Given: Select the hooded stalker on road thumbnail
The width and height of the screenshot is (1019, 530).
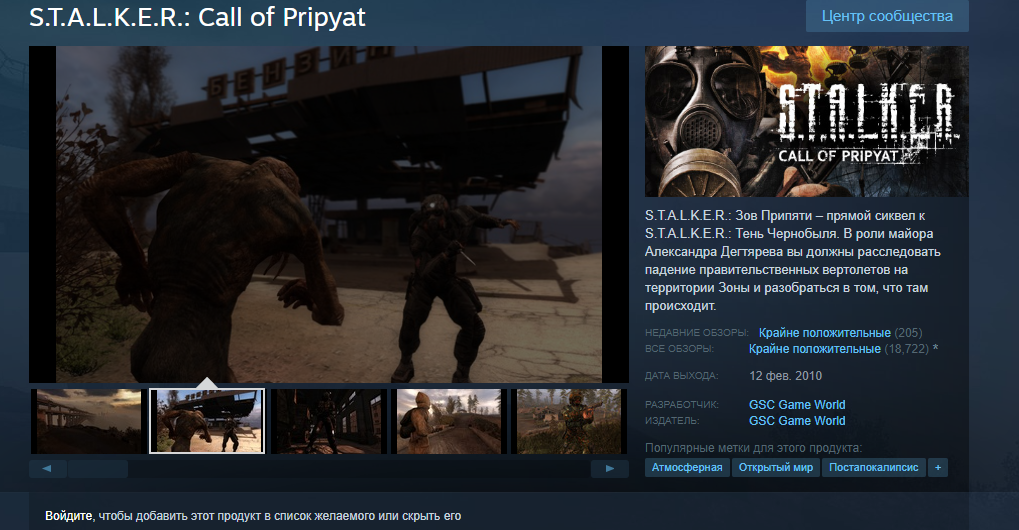Looking at the screenshot, I should [x=449, y=421].
